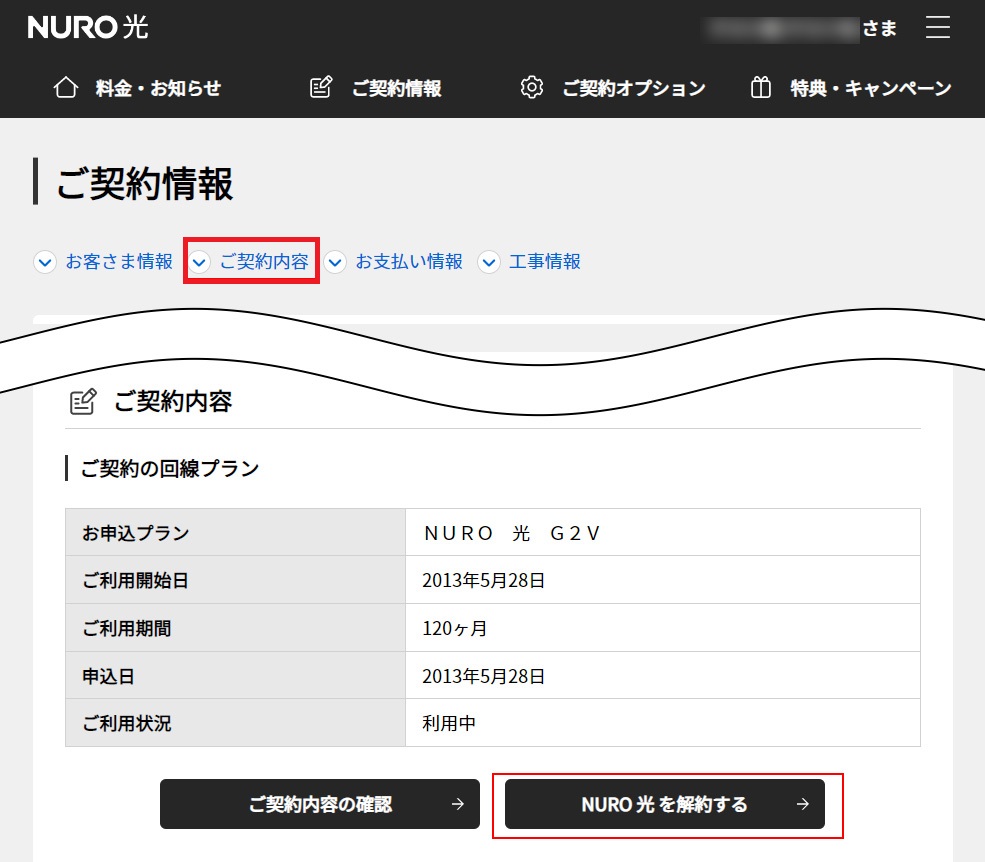Click the NURO 光 logo

[x=88, y=27]
